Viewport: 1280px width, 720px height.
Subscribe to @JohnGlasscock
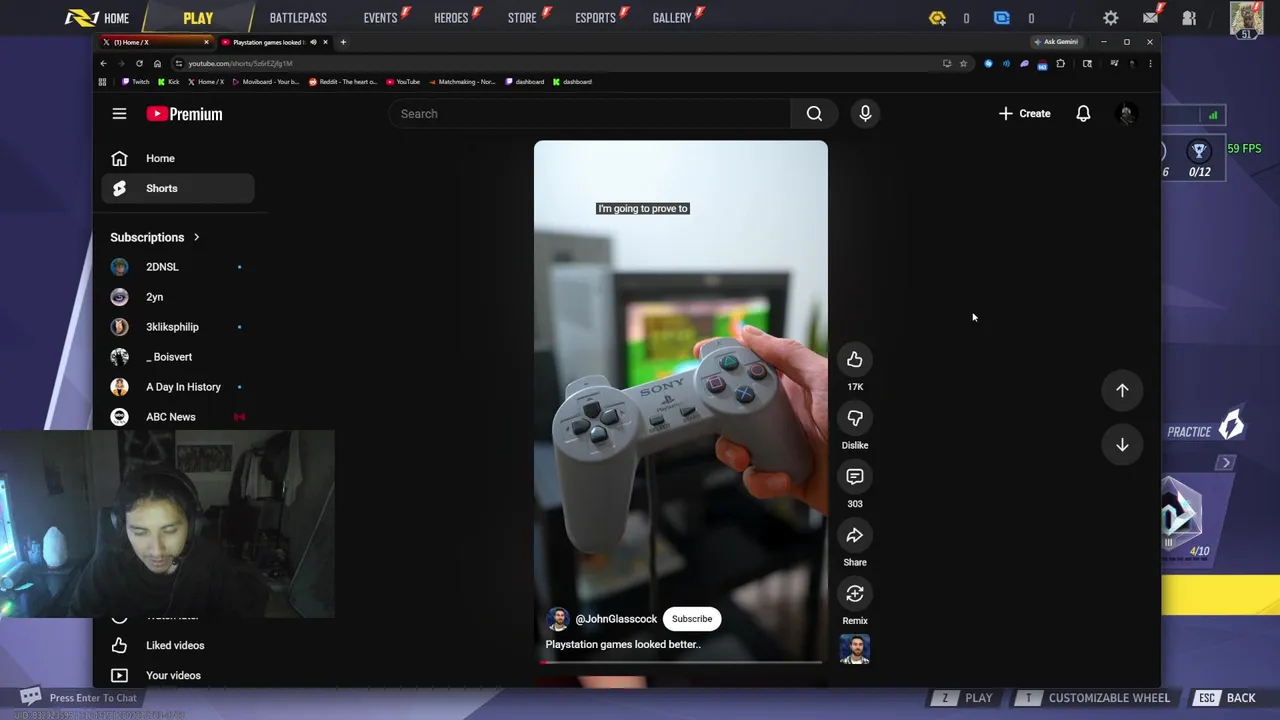(x=692, y=619)
